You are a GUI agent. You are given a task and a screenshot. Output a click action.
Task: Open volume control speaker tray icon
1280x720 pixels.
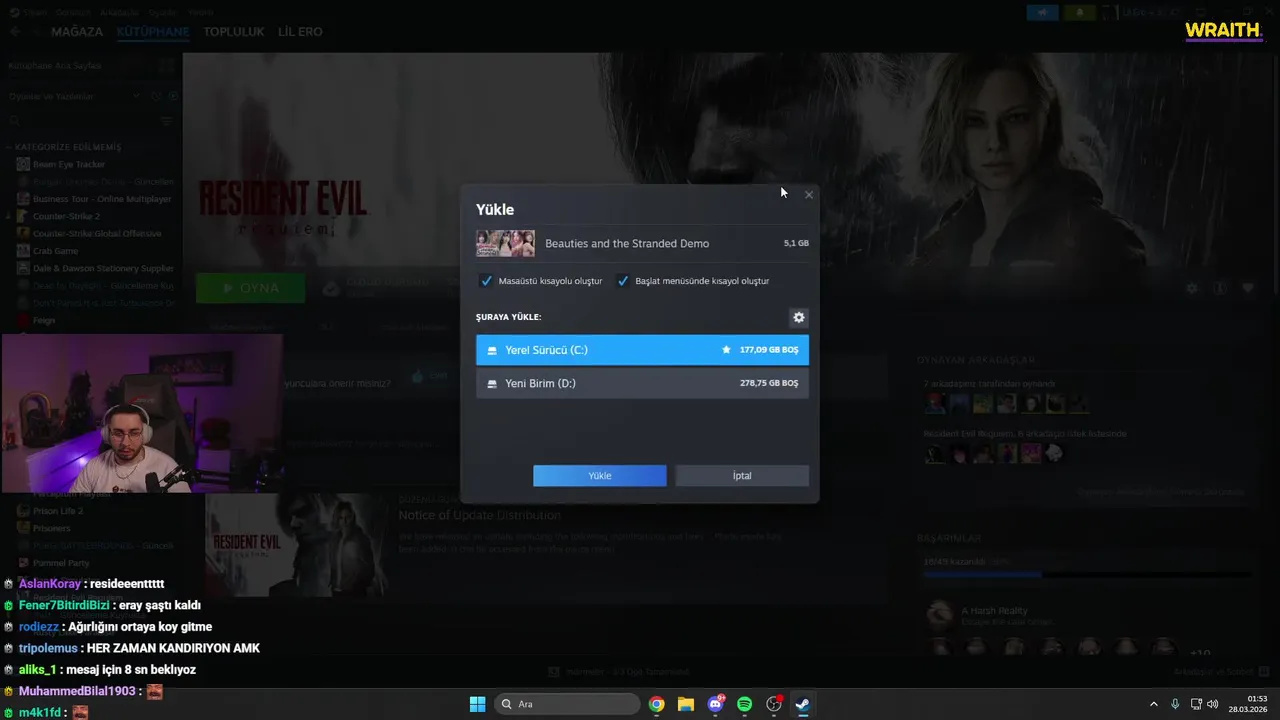coord(1213,704)
